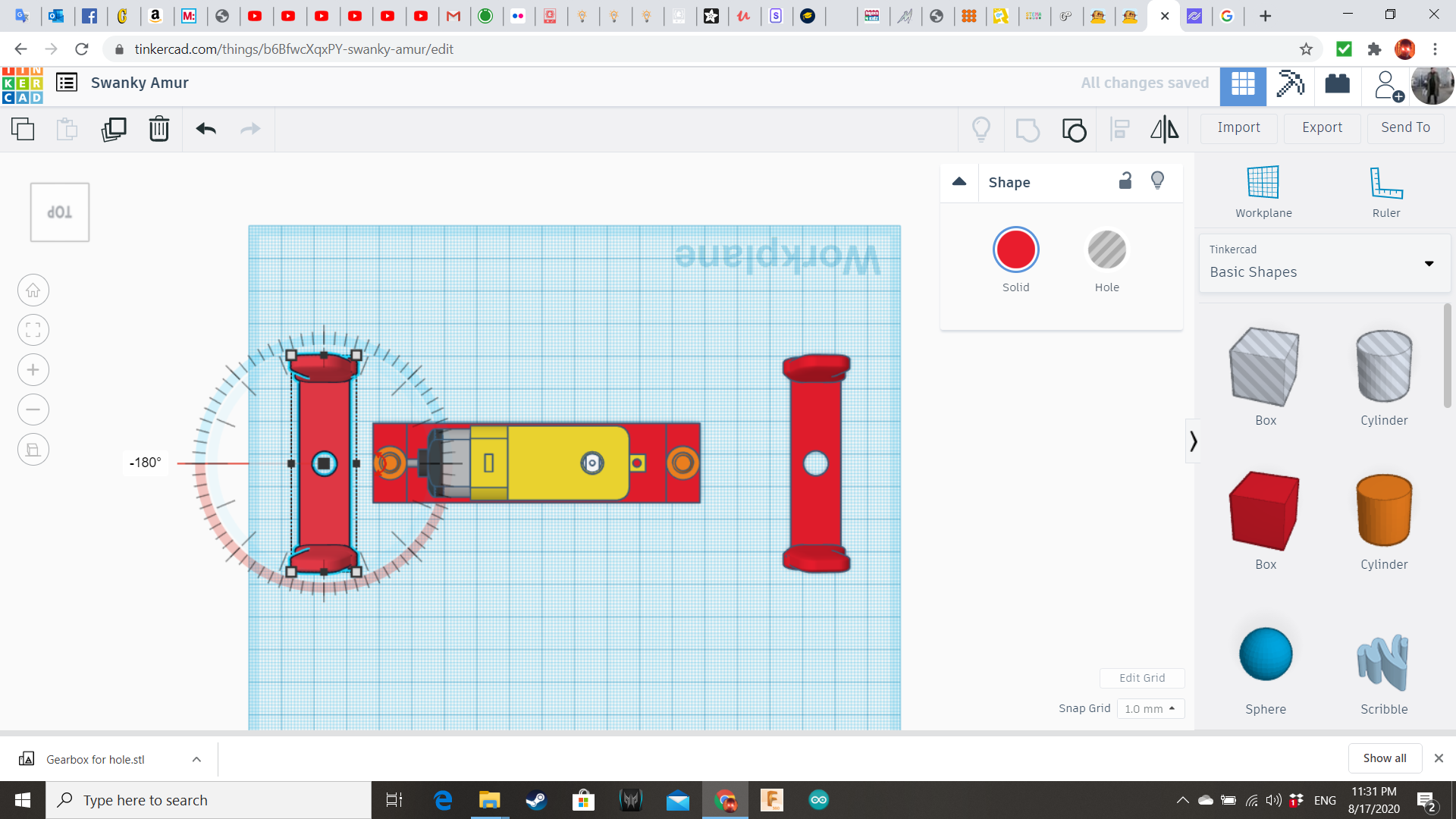Viewport: 1456px width, 819px height.
Task: Click the Copy icon in the toolbar
Action: (22, 129)
